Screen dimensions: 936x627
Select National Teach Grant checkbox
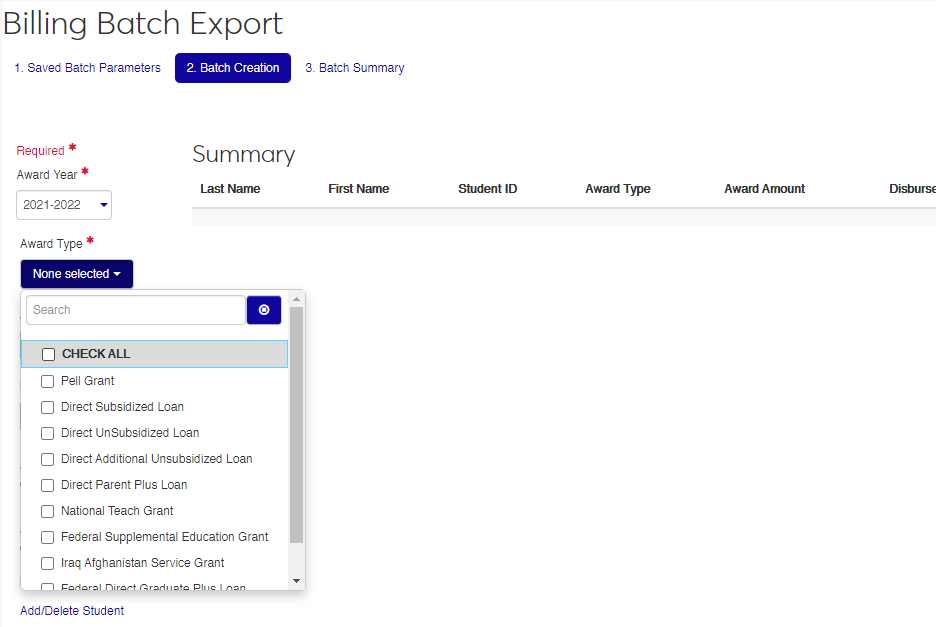click(x=47, y=511)
